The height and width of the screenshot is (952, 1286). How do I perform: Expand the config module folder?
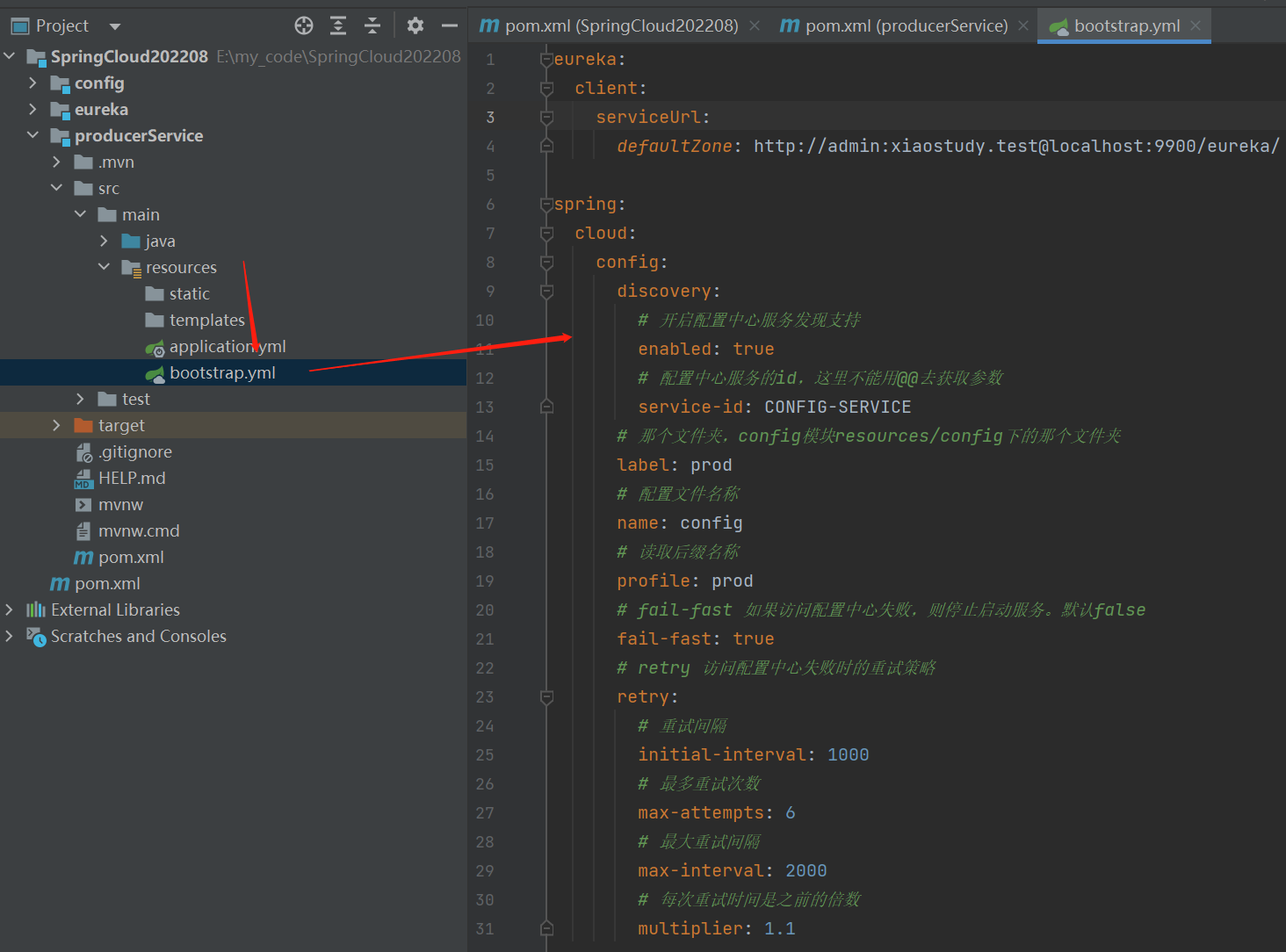coord(33,83)
